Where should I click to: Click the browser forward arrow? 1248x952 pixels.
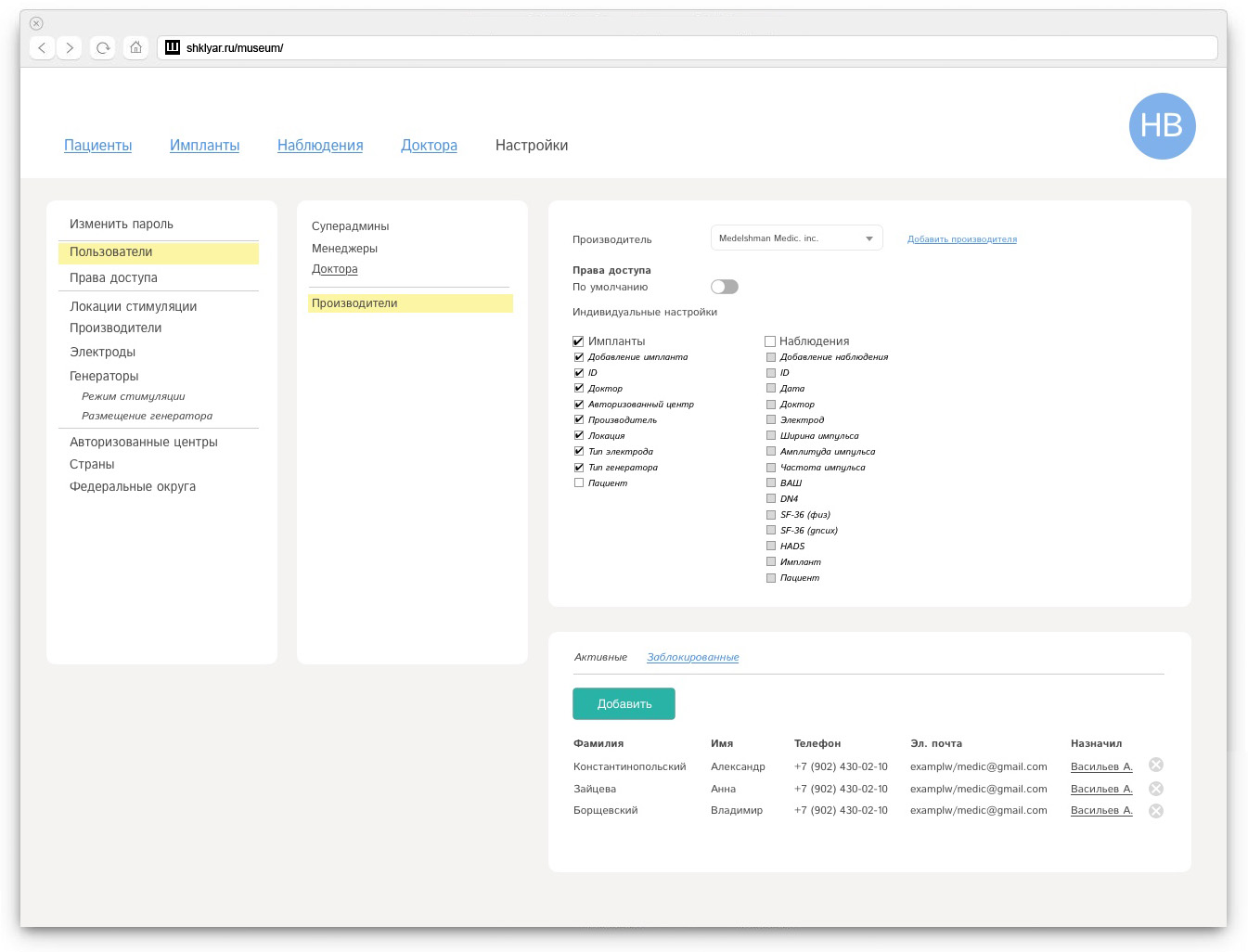pos(70,47)
